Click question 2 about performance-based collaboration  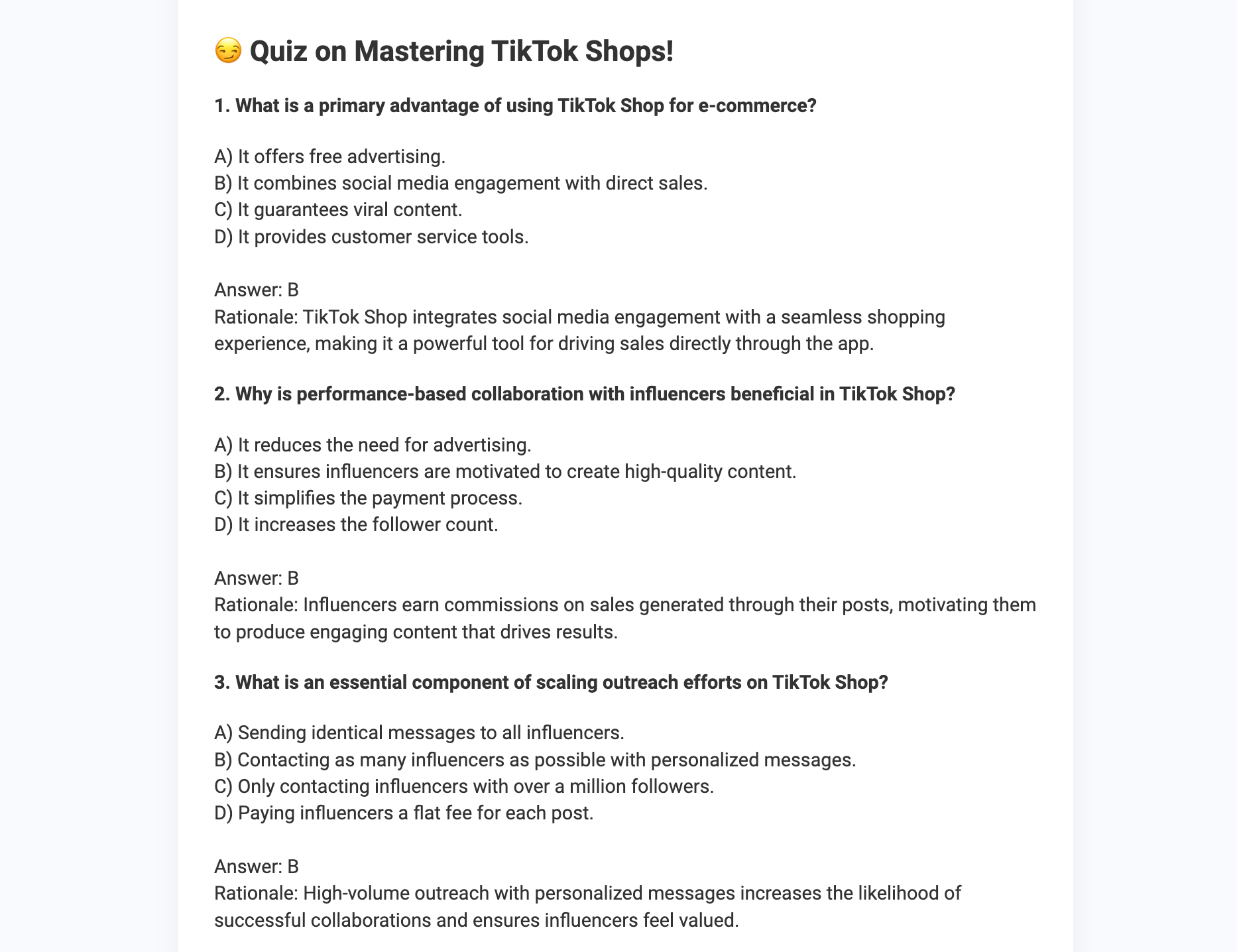(x=584, y=394)
